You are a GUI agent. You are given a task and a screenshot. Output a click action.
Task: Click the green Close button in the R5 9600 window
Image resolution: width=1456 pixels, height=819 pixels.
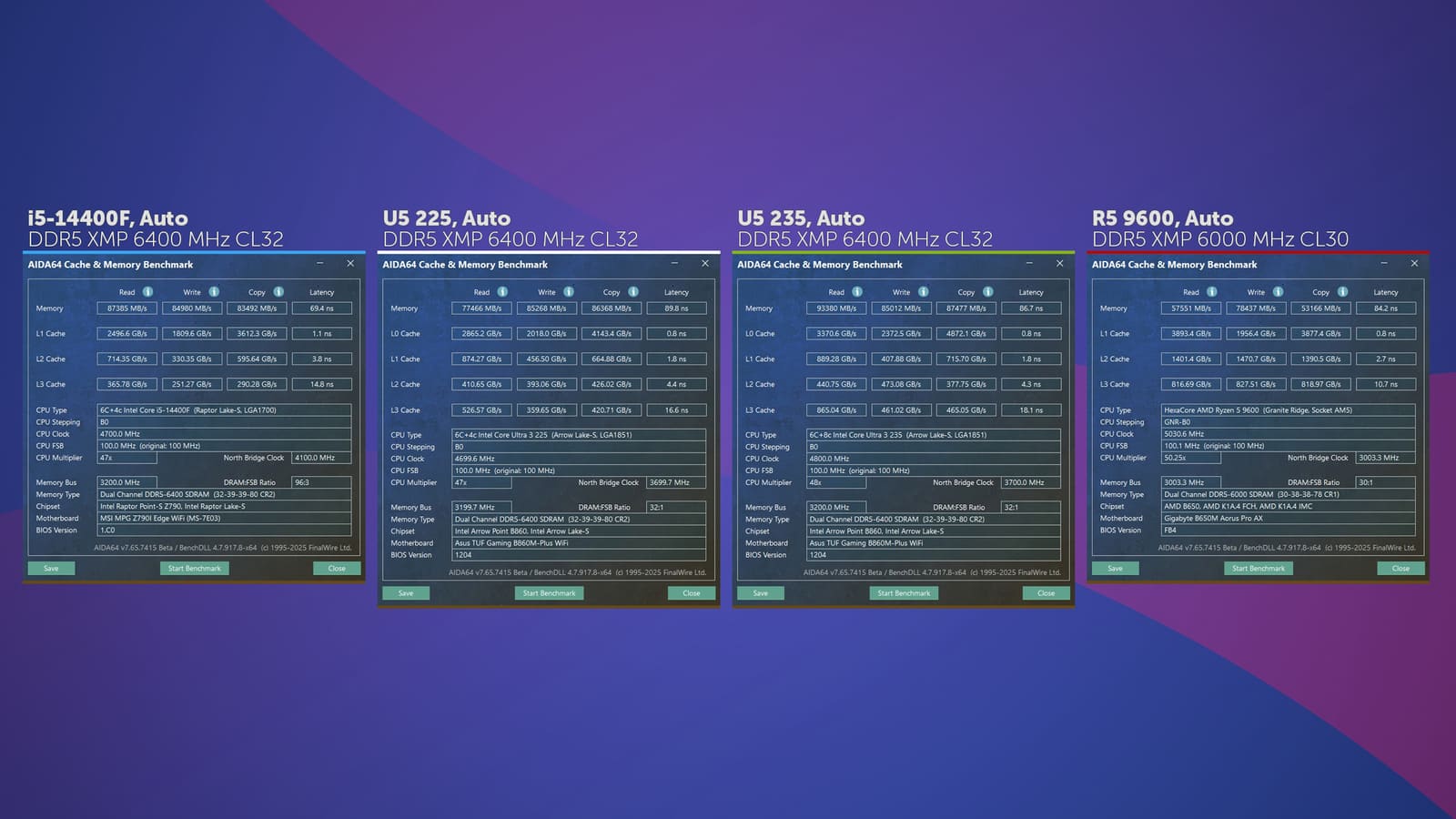click(1401, 568)
